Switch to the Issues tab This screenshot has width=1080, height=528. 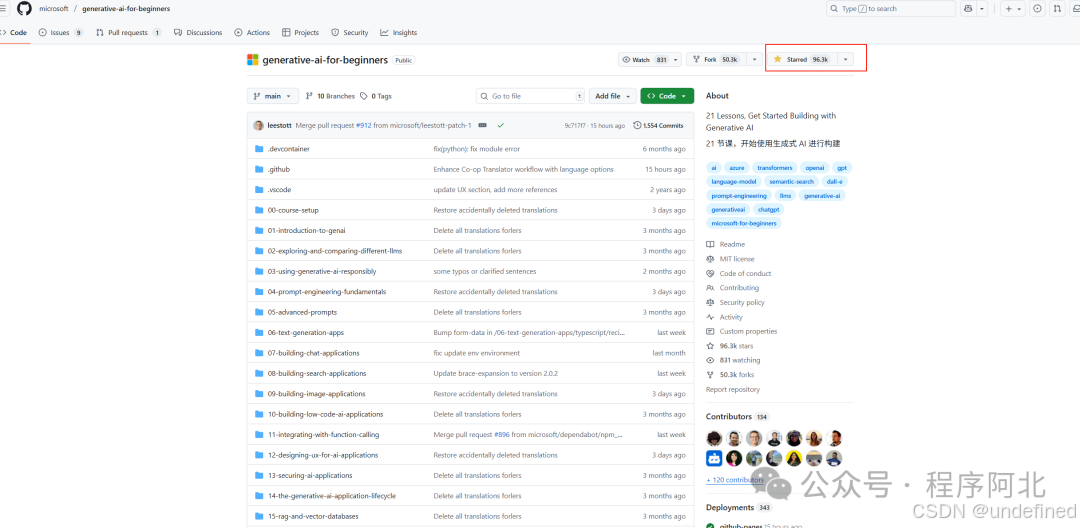coord(61,32)
